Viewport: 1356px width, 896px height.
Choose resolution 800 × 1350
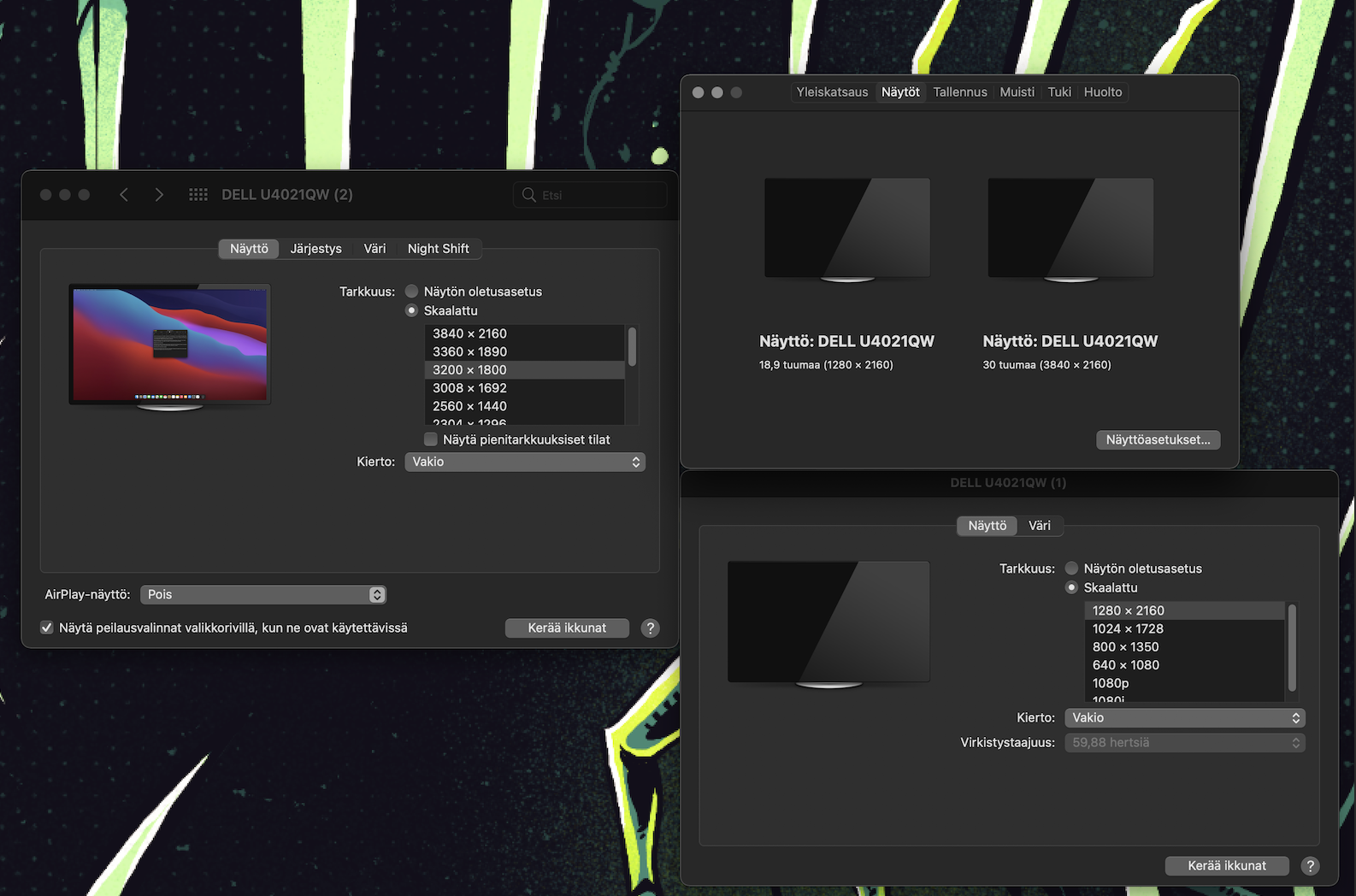pyautogui.click(x=1185, y=647)
